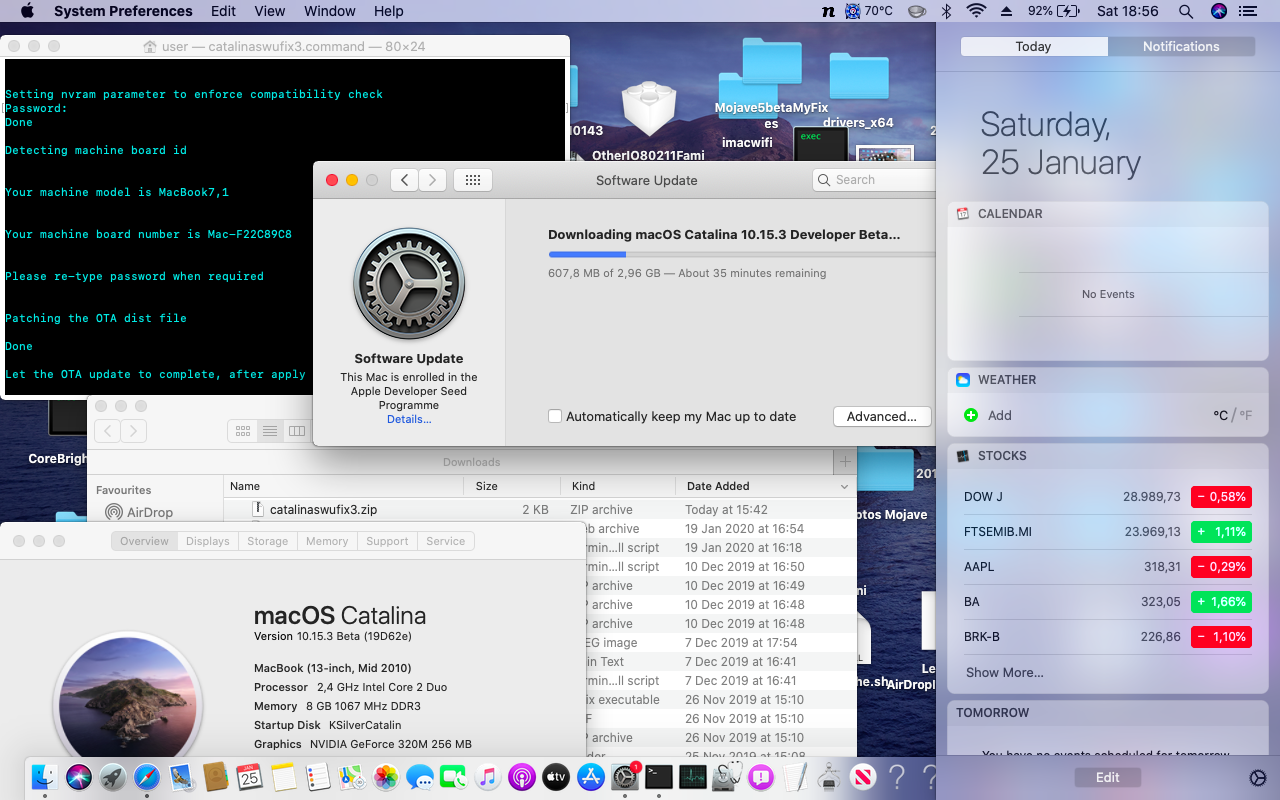The width and height of the screenshot is (1280, 800).
Task: Open the View menu
Action: point(270,11)
